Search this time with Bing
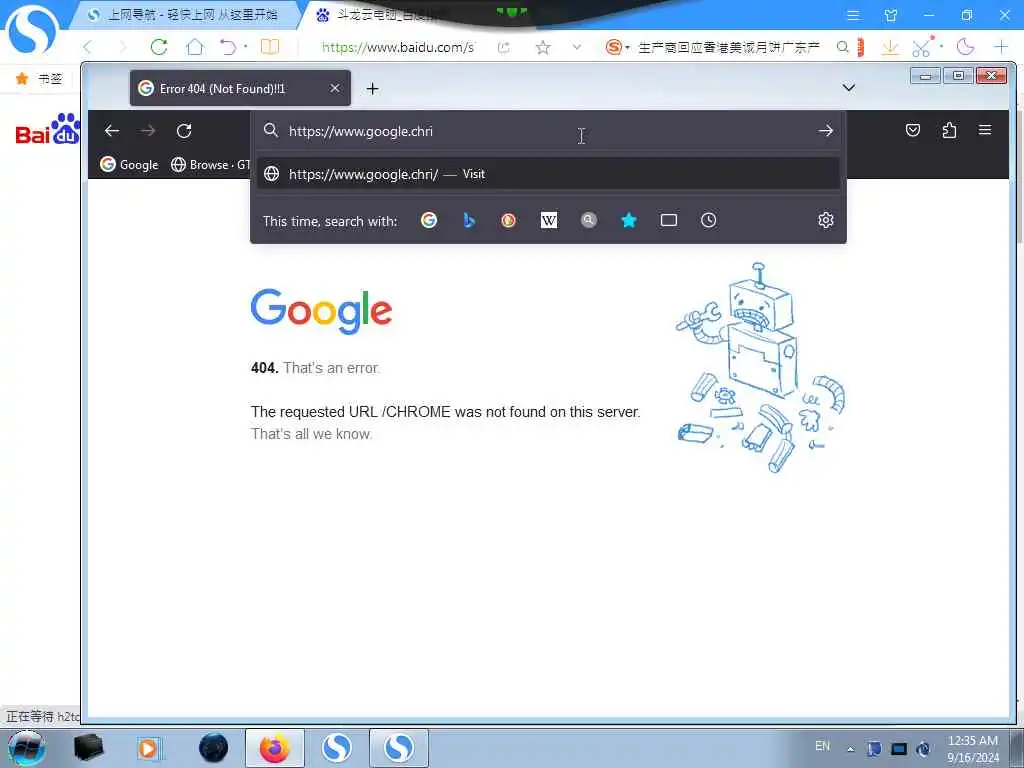The height and width of the screenshot is (768, 1024). tap(469, 220)
